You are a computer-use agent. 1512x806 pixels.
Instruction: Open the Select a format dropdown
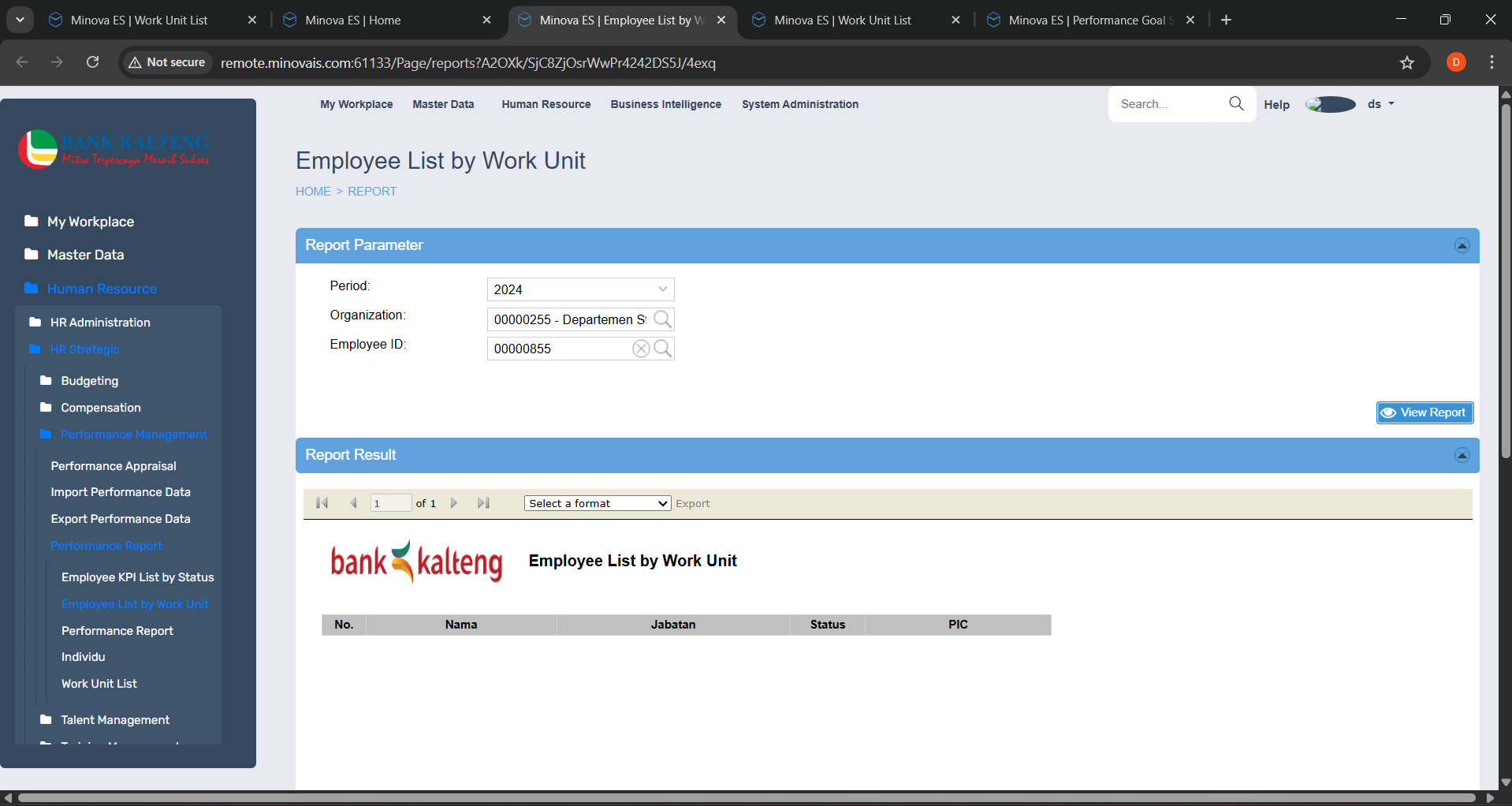pos(598,503)
